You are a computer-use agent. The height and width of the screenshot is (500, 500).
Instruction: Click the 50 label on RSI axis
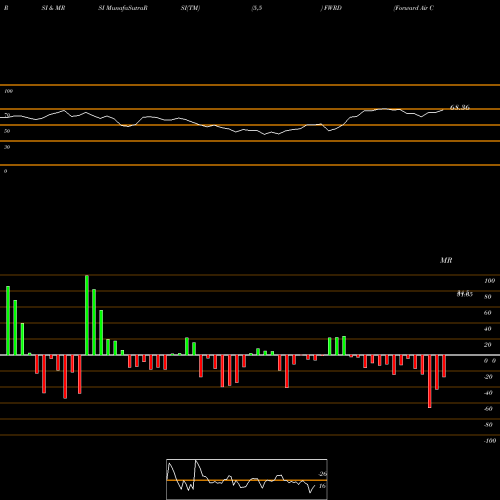point(7,131)
